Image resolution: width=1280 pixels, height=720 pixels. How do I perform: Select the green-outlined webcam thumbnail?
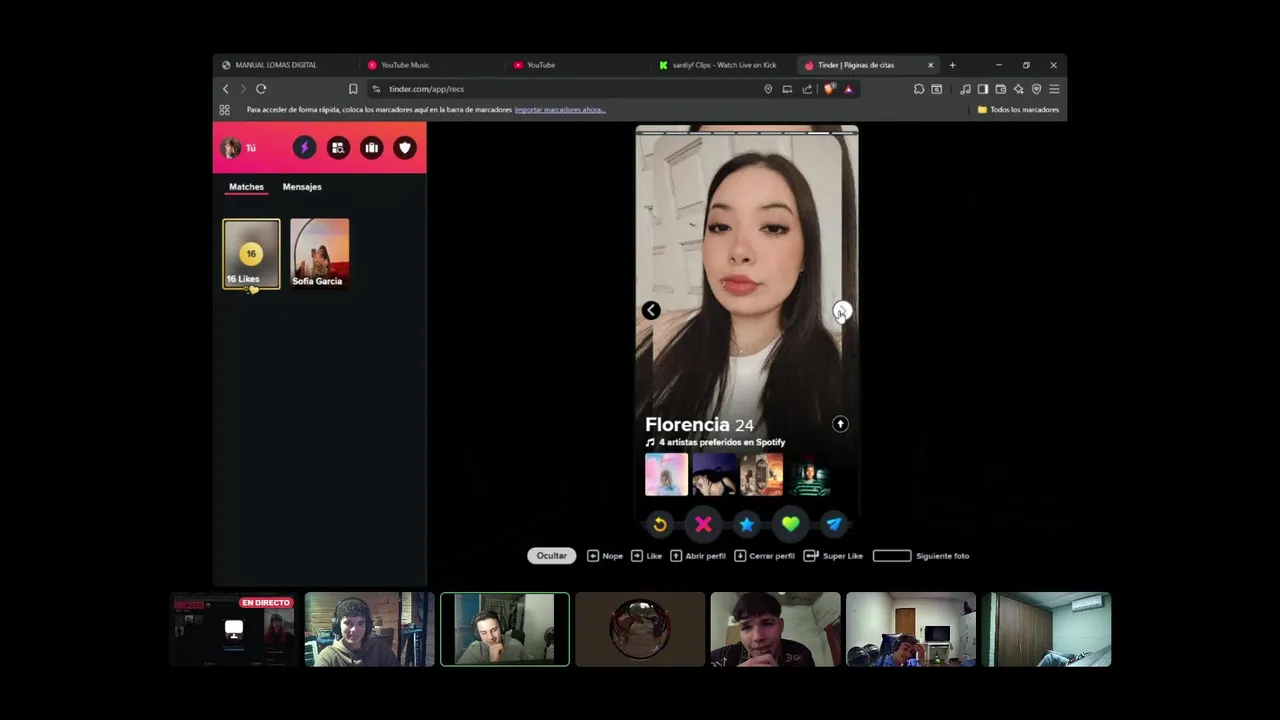coord(505,630)
